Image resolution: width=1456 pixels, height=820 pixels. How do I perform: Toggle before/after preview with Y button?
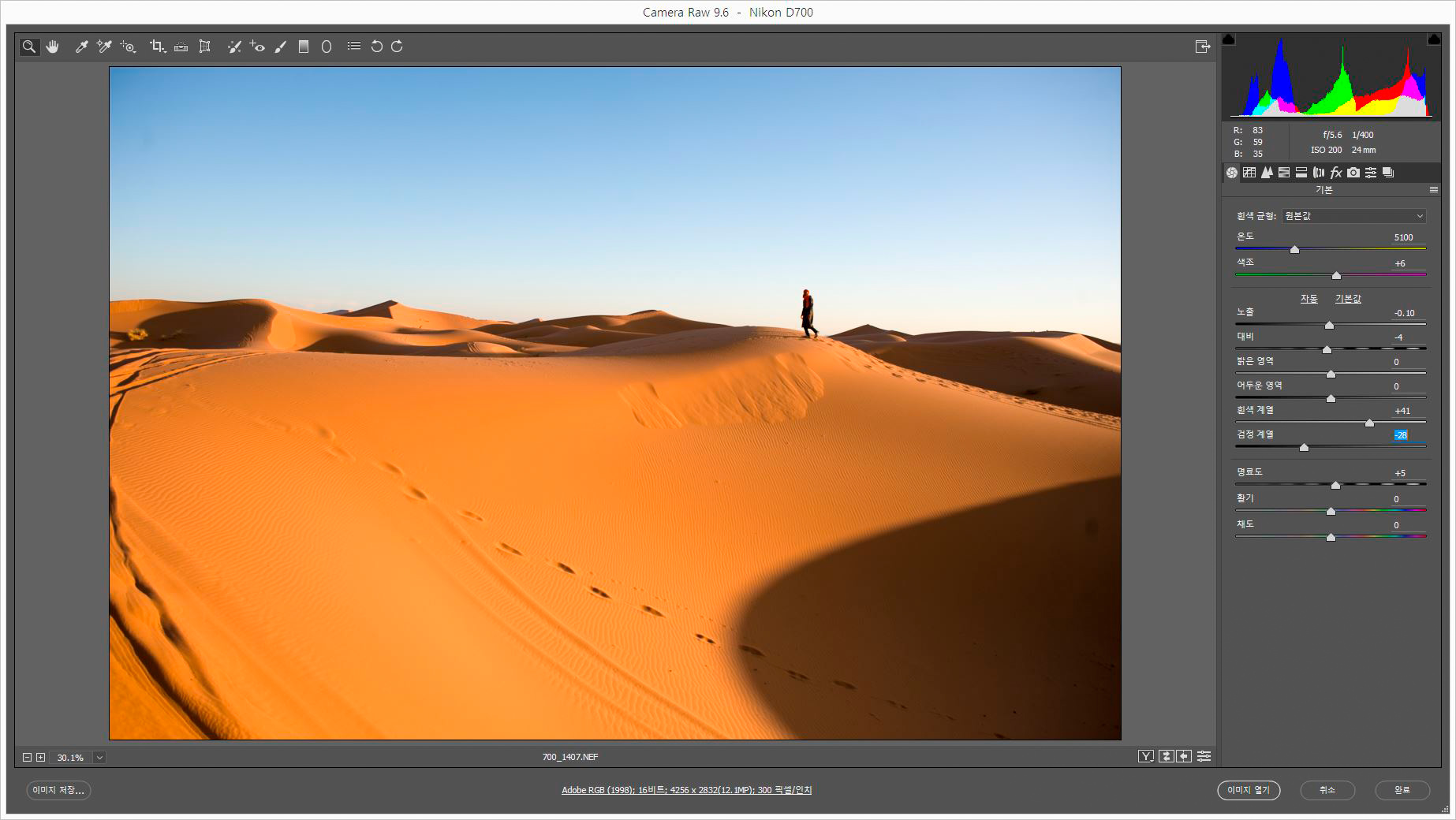[1145, 756]
